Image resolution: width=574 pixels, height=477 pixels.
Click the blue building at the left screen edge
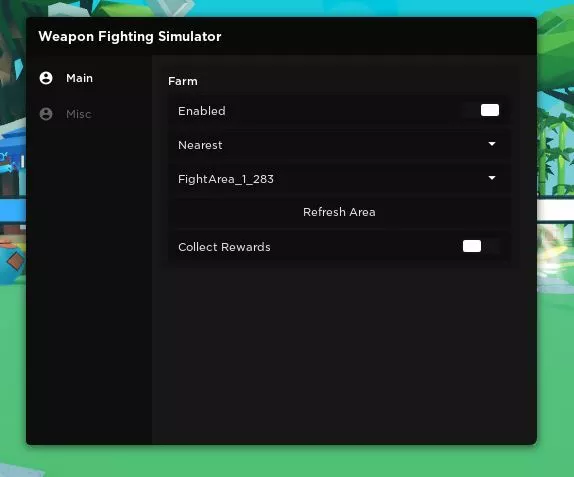point(13,161)
